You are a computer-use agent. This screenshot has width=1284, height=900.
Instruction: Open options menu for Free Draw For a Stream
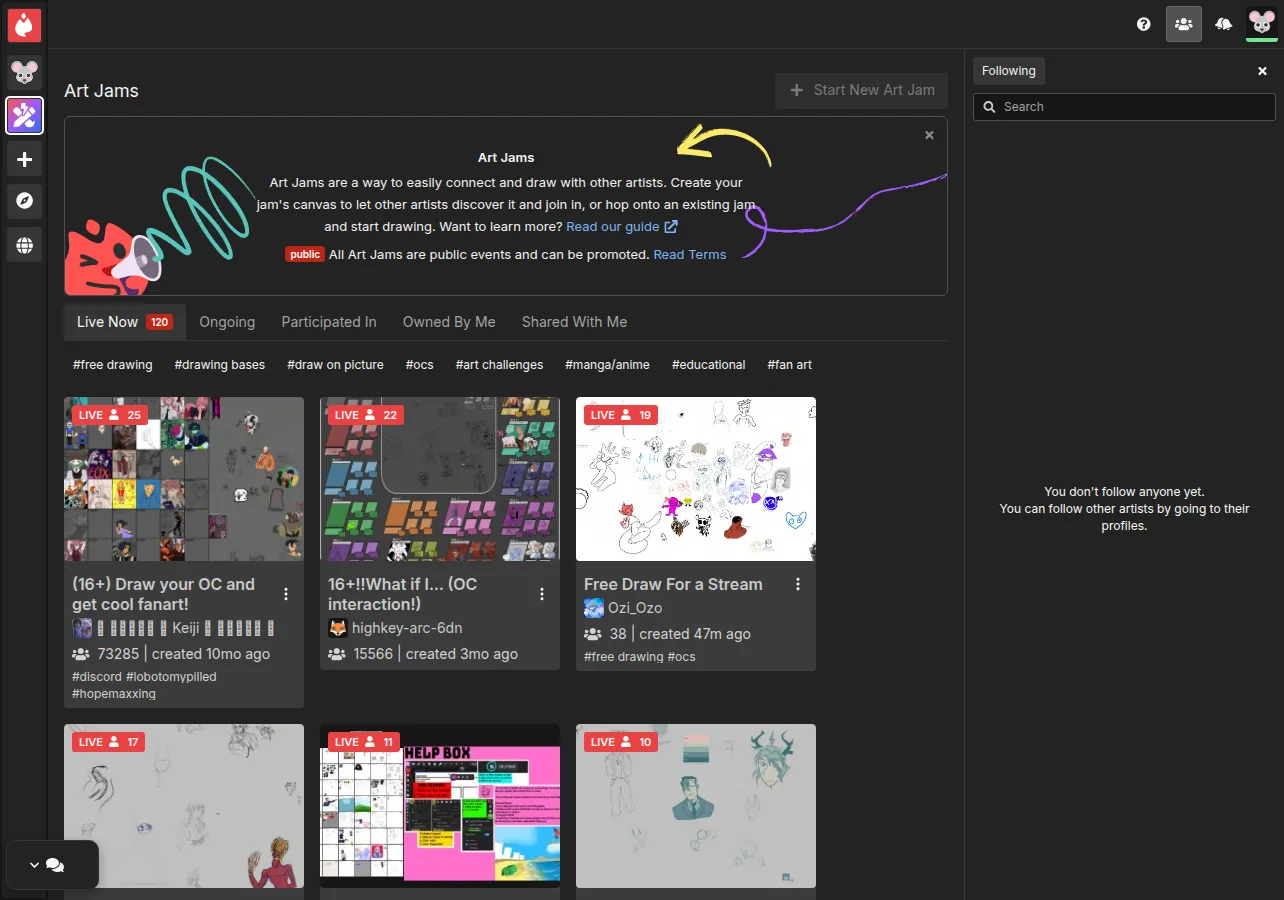click(x=798, y=584)
